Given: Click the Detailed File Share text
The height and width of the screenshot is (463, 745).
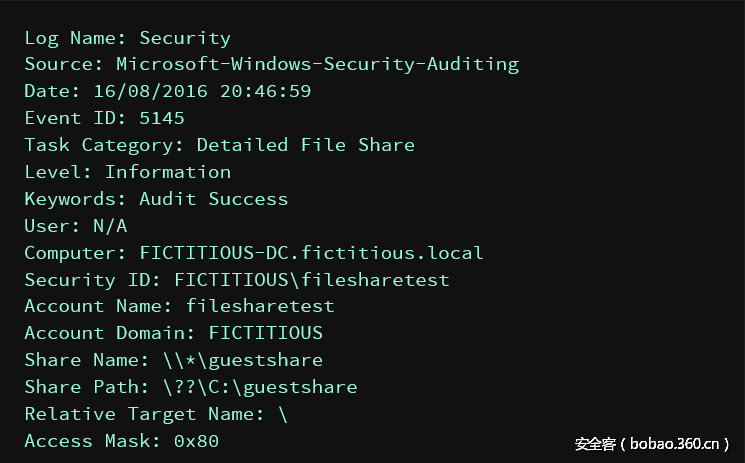Looking at the screenshot, I should (305, 145).
